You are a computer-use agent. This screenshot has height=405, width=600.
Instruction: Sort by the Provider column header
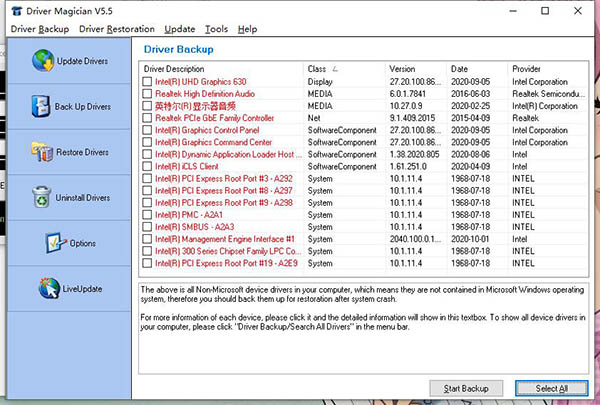pos(548,69)
